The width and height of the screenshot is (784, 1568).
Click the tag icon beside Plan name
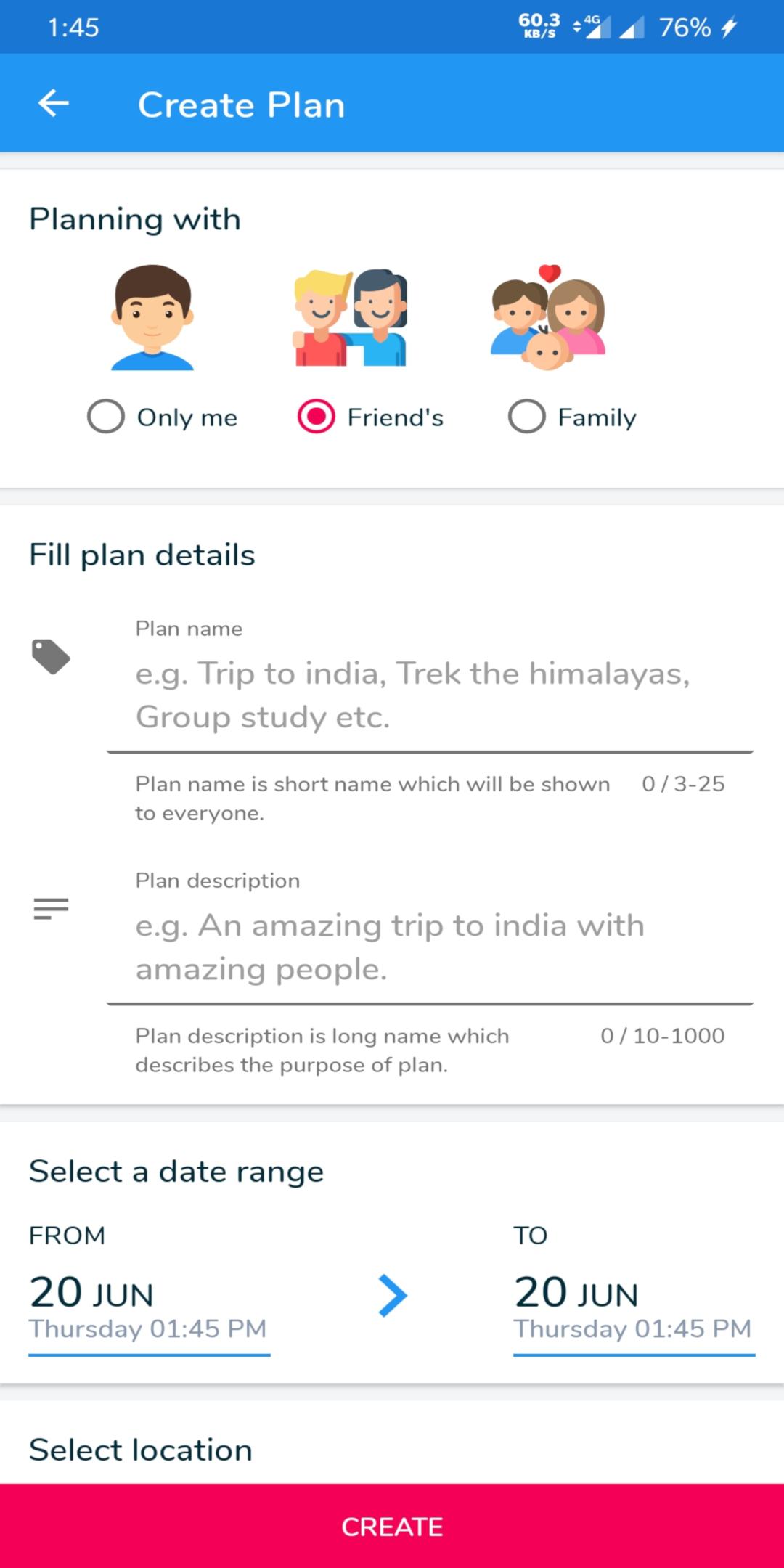[51, 657]
